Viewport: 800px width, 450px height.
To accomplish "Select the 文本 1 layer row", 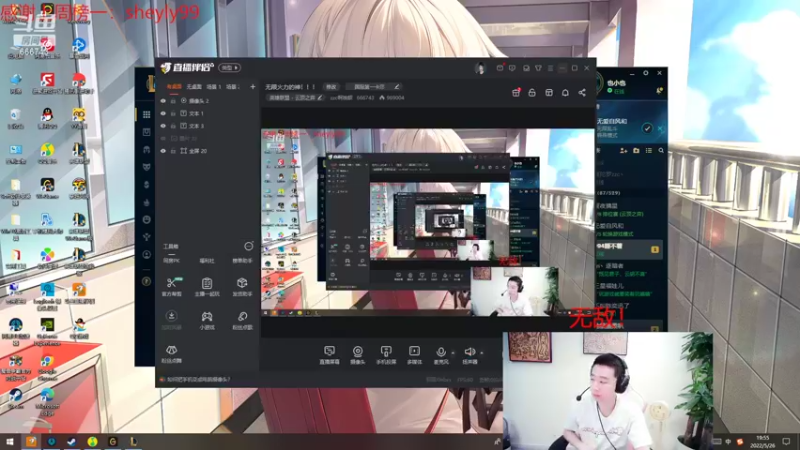I will point(208,113).
